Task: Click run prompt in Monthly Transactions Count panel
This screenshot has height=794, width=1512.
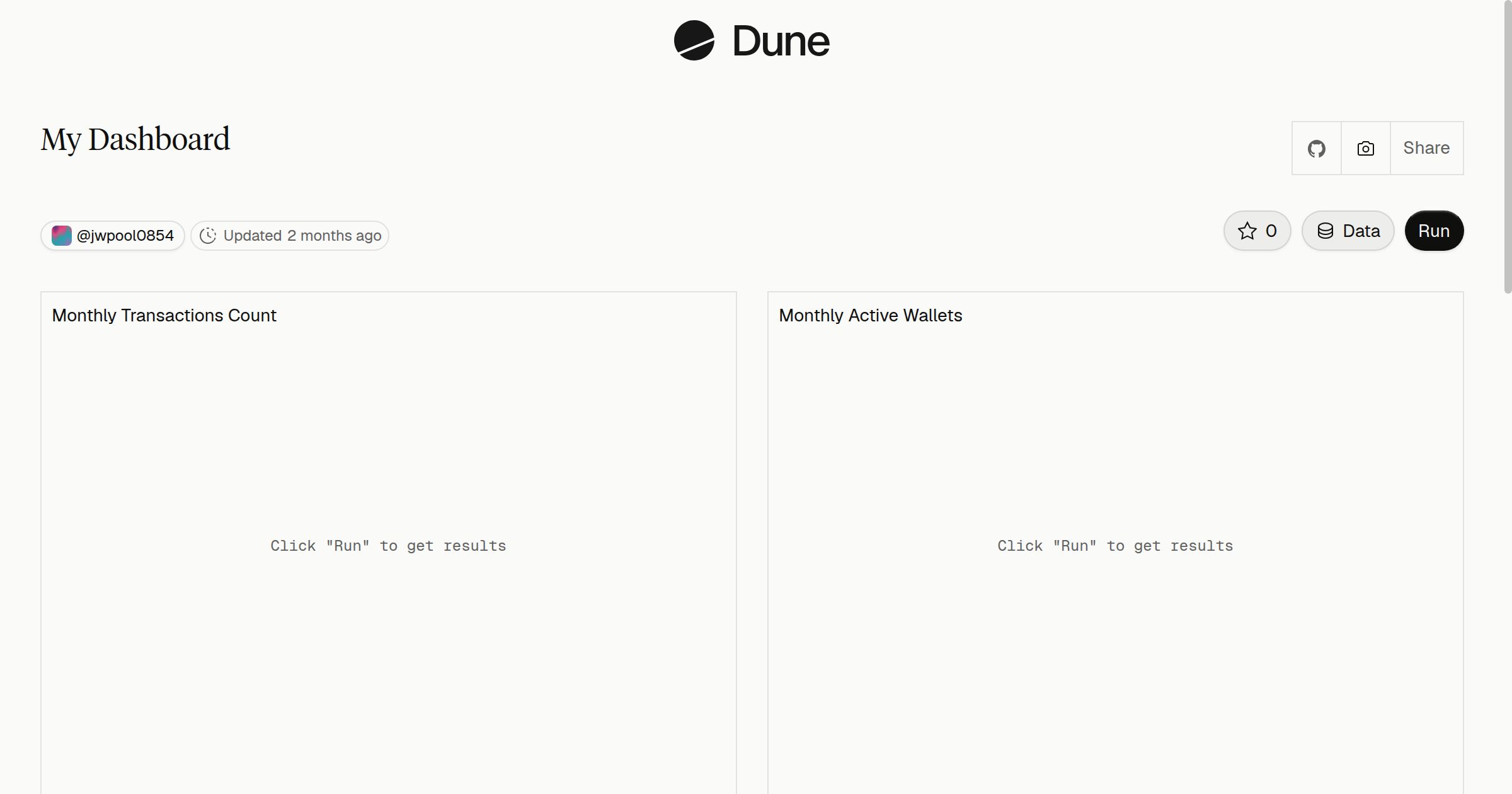Action: click(x=388, y=546)
